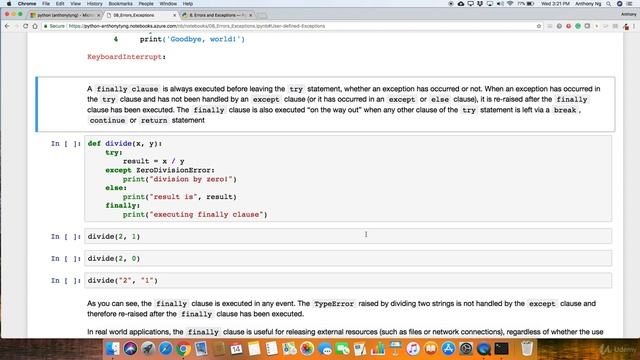Open Keynote from the Dock
This screenshot has width=640, height=360.
tap(395, 349)
